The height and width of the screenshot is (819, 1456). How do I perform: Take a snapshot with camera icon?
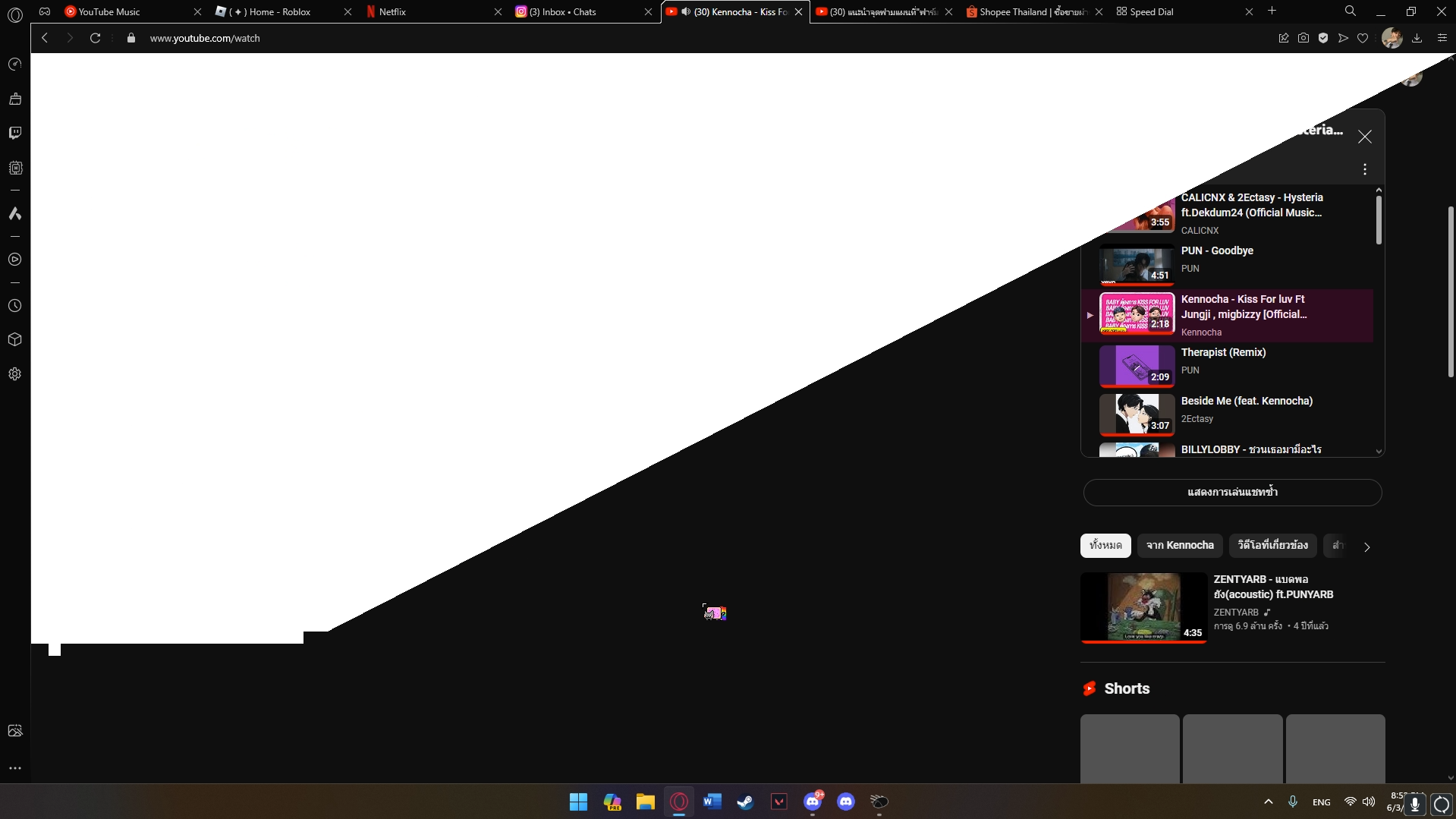pyautogui.click(x=1303, y=38)
